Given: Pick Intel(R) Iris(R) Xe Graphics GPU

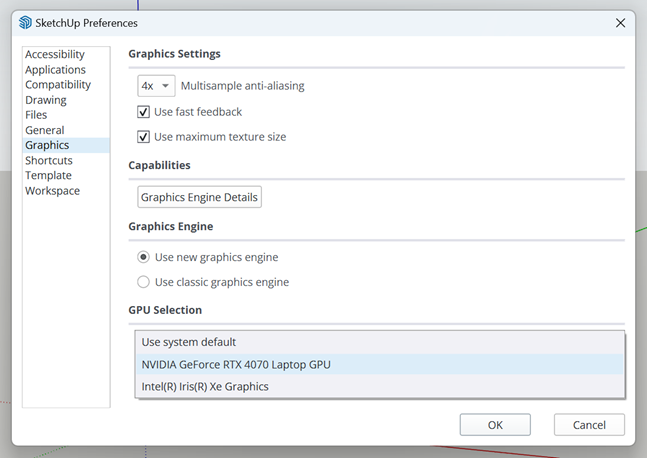Looking at the screenshot, I should (380, 386).
